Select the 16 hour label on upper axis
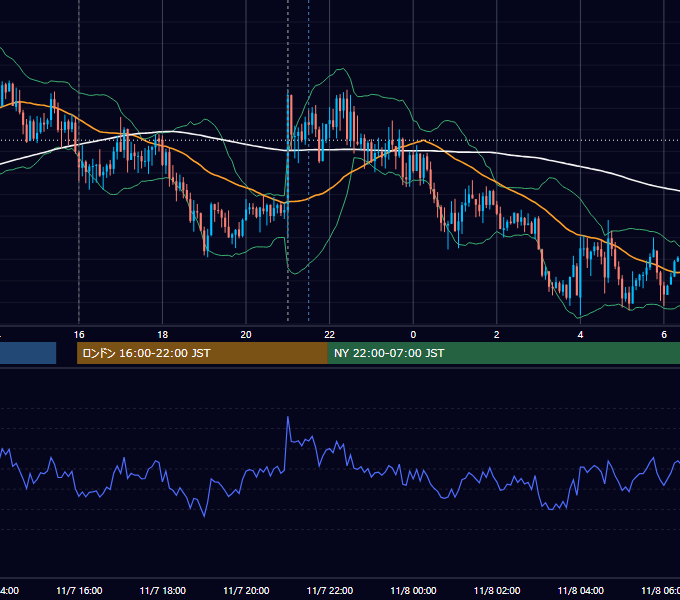 79,335
